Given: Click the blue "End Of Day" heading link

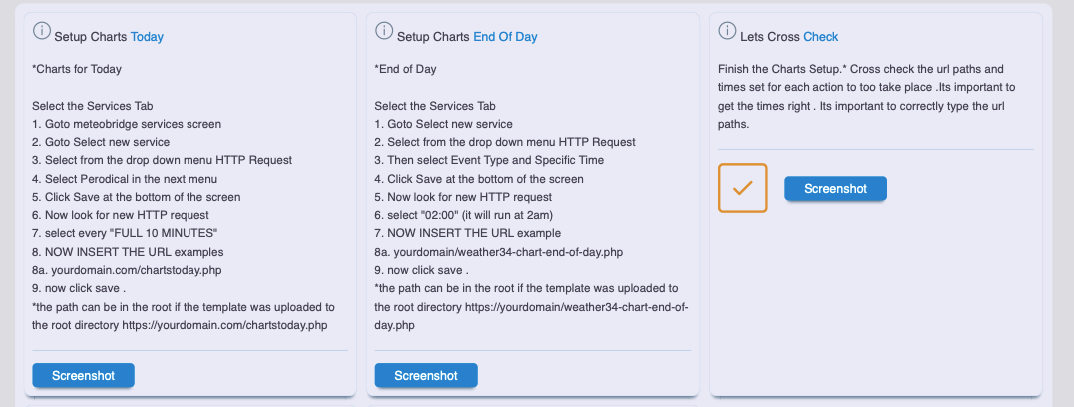Looking at the screenshot, I should pos(505,37).
